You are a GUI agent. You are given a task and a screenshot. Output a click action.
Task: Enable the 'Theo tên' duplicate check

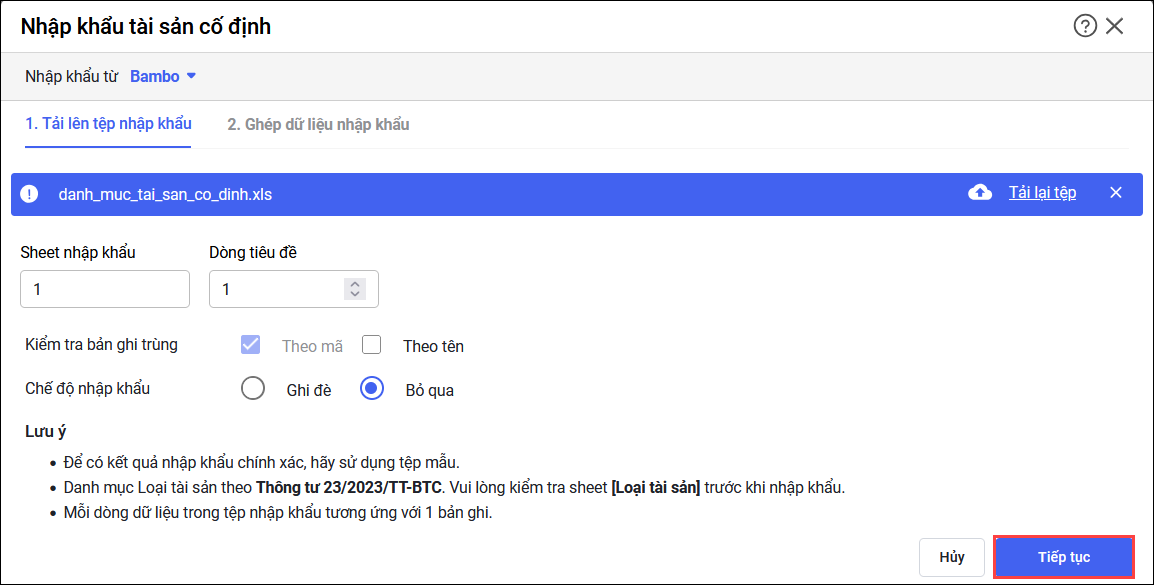(x=372, y=345)
